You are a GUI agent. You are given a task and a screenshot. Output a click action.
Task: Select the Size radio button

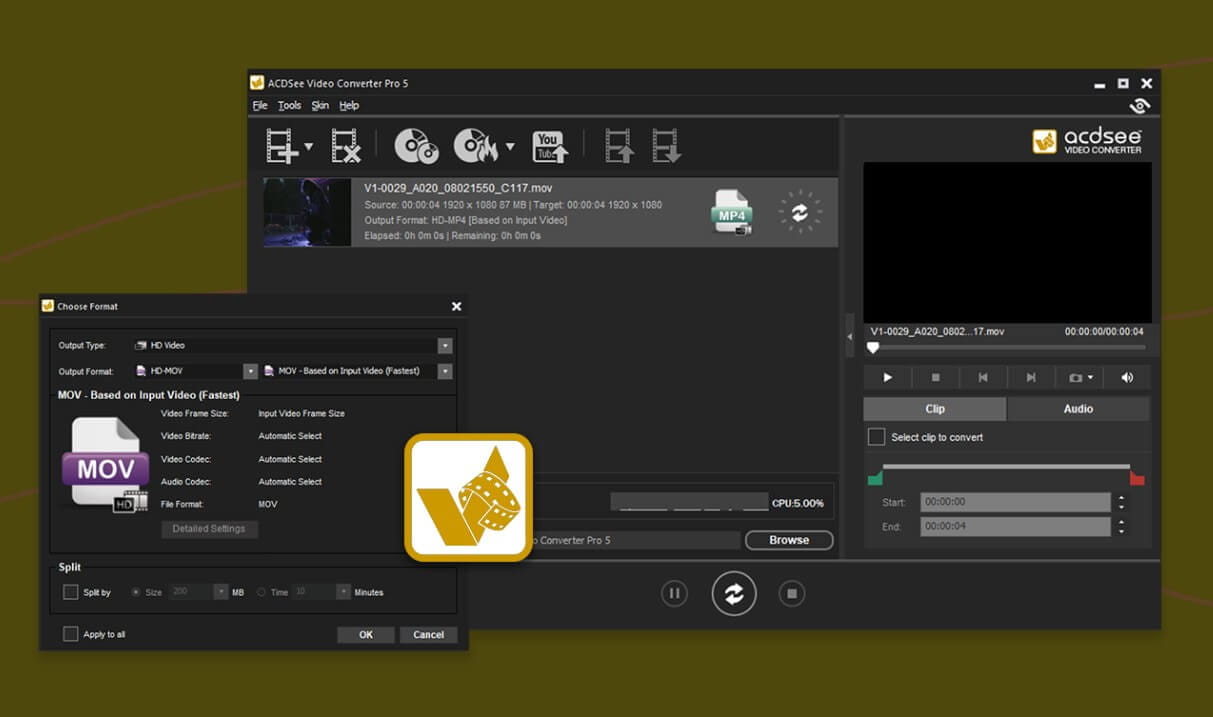tap(136, 592)
